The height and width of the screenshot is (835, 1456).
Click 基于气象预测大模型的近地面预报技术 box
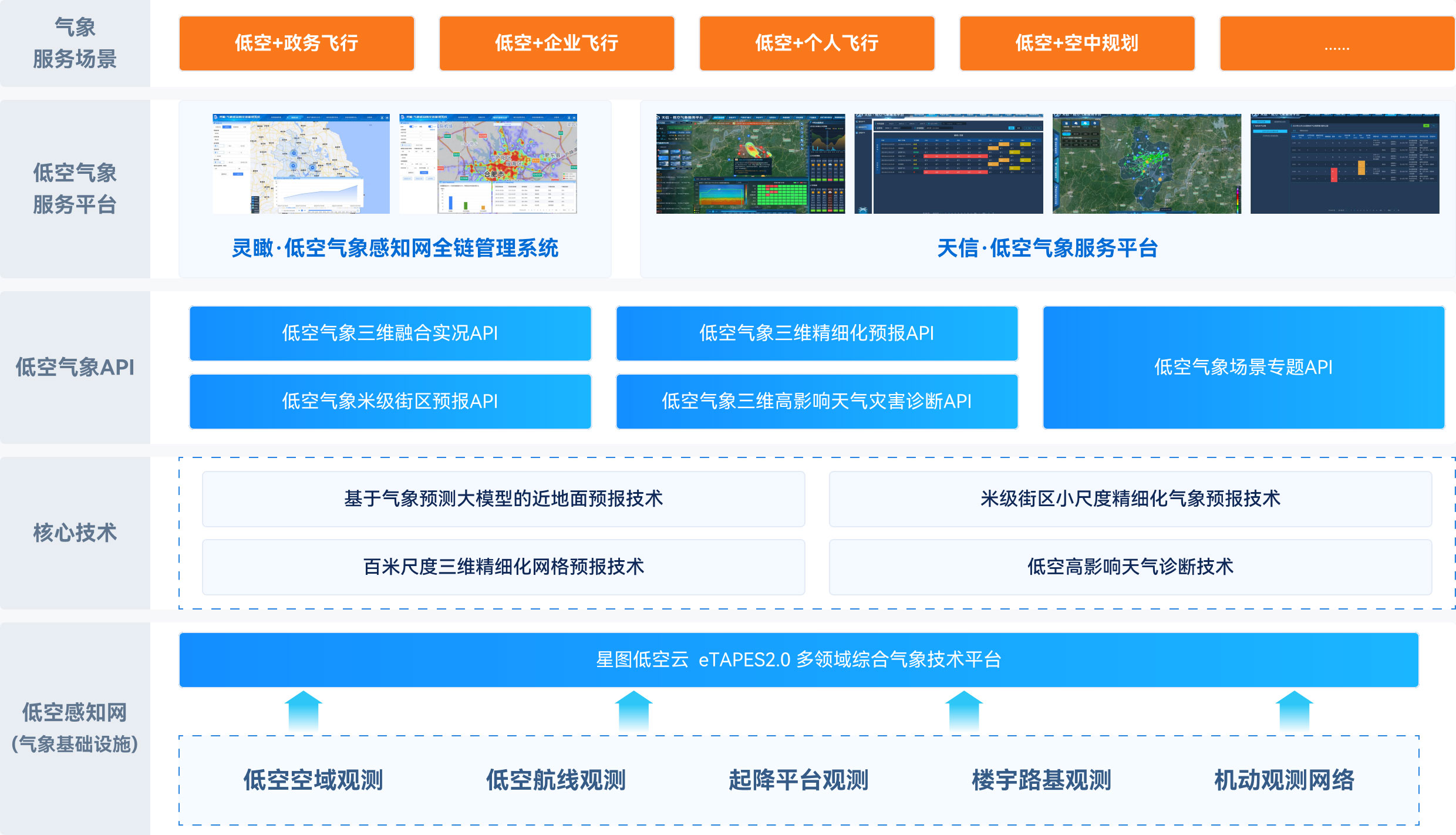[503, 499]
